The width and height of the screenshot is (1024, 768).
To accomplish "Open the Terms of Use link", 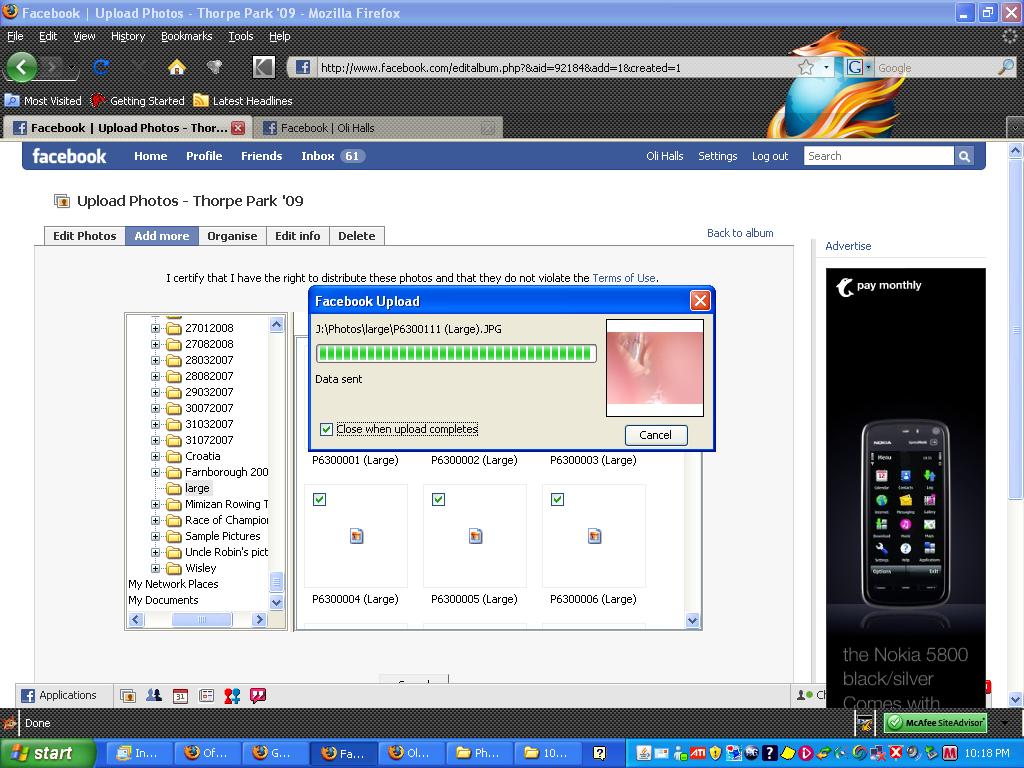I will pyautogui.click(x=624, y=278).
